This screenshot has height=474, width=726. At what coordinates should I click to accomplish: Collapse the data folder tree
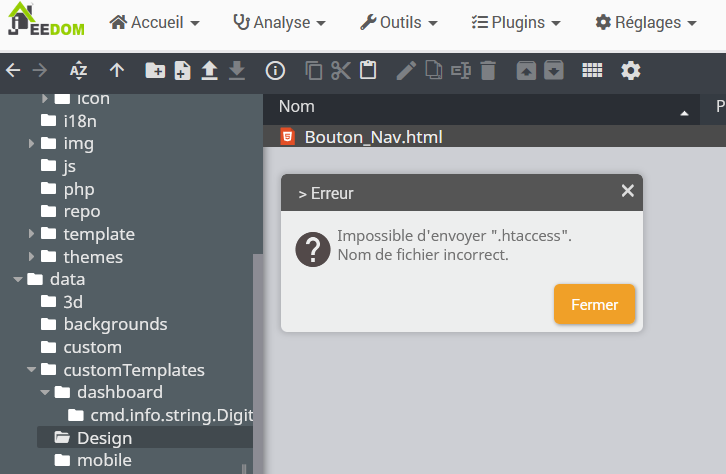pos(18,280)
